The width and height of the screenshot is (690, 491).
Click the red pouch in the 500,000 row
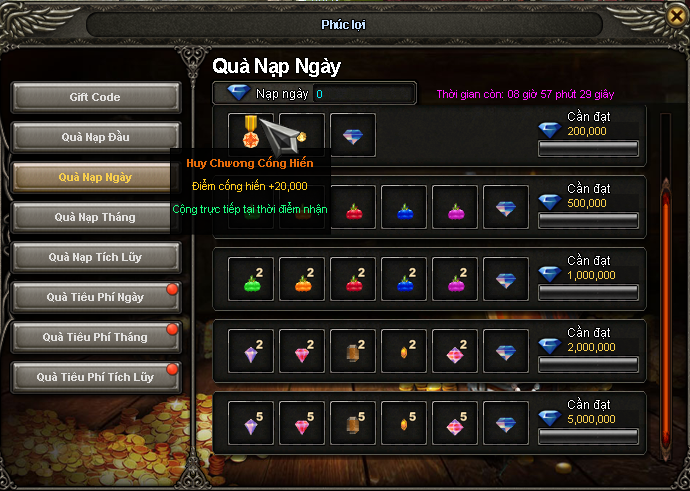353,207
